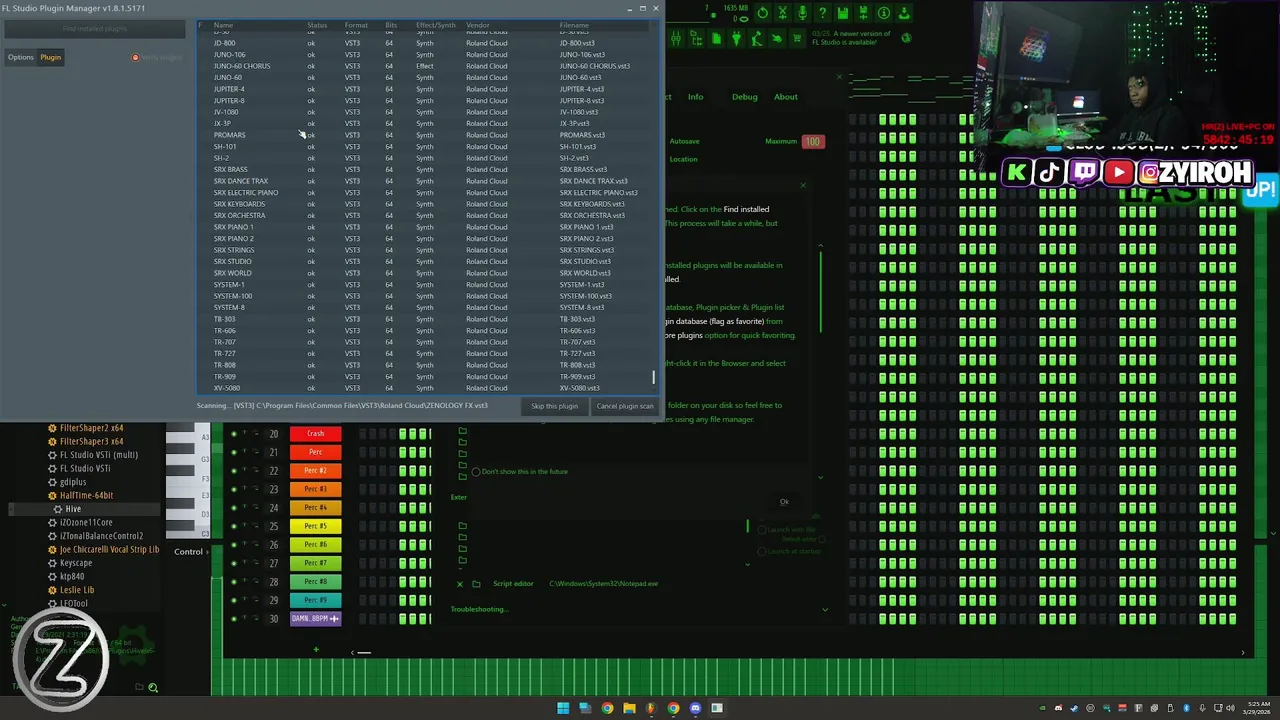
Task: Click browser folder icon beside magnifier
Action: (139, 687)
